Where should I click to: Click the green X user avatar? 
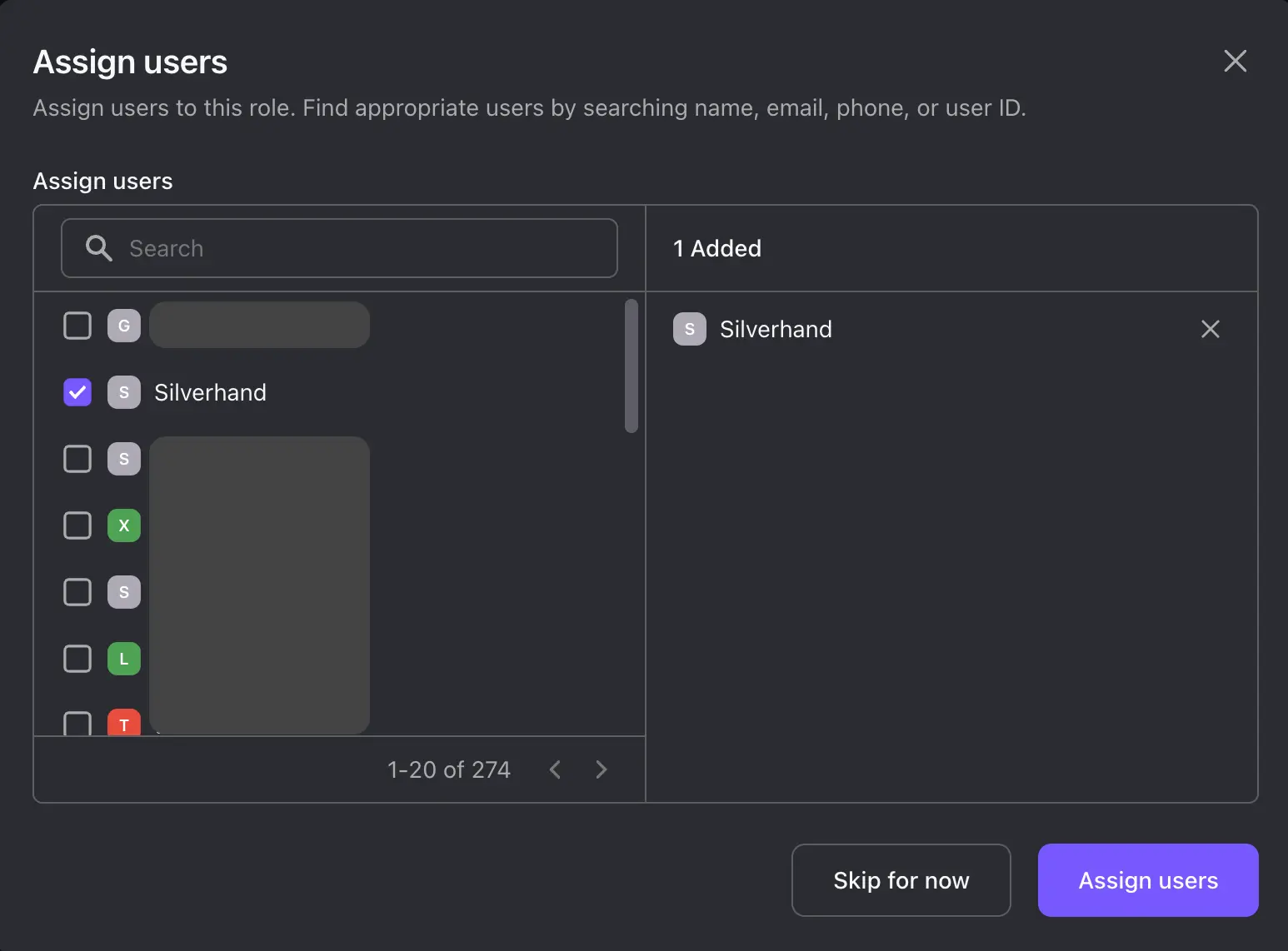click(x=124, y=525)
